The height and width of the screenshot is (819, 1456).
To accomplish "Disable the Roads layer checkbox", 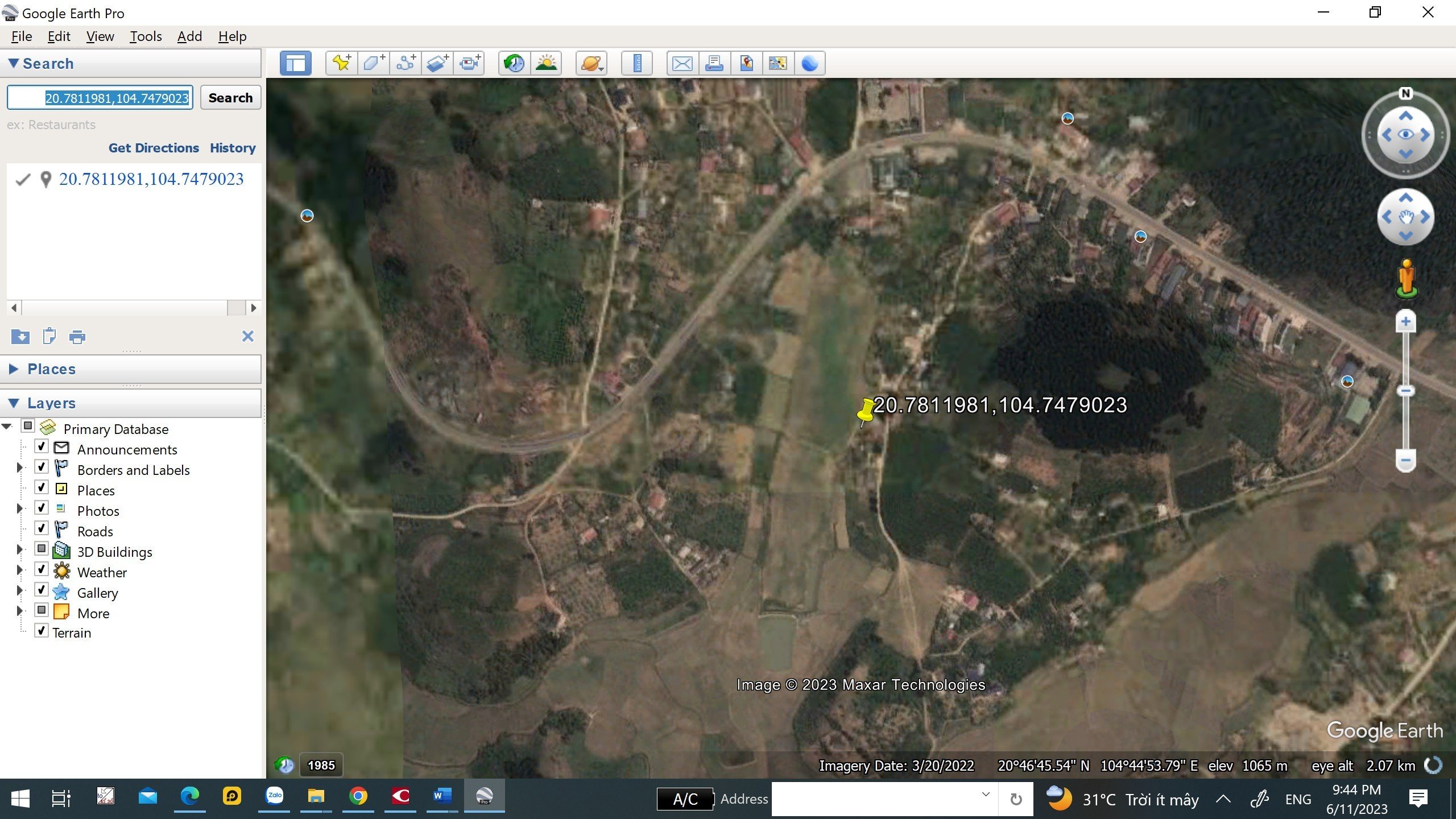I will tap(41, 528).
